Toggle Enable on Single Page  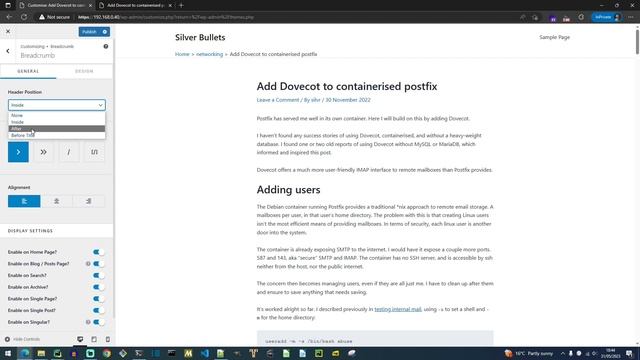(98, 299)
